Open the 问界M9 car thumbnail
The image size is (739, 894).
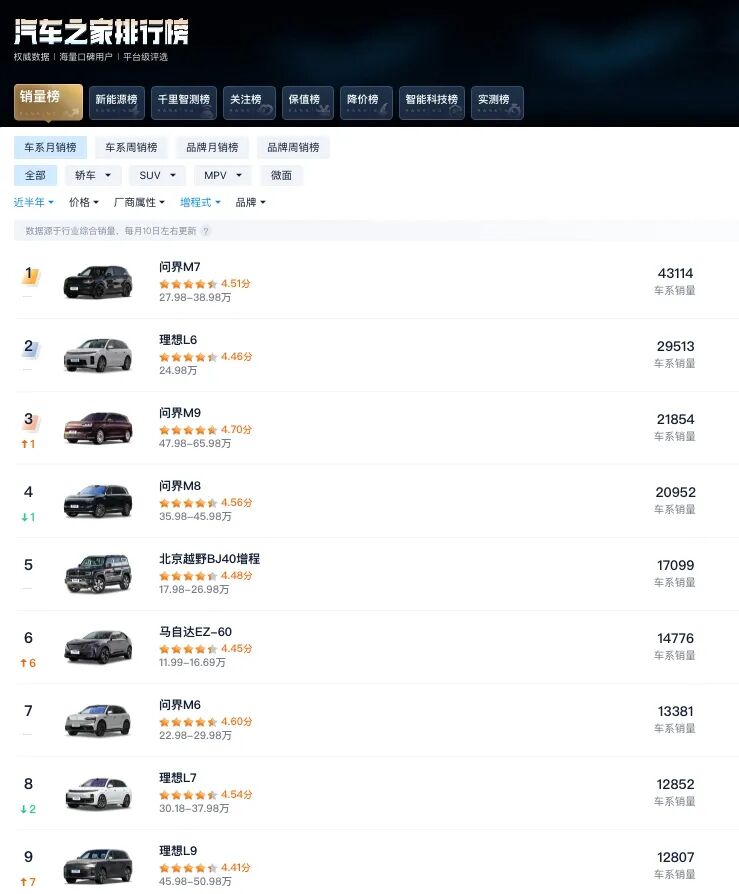[98, 428]
